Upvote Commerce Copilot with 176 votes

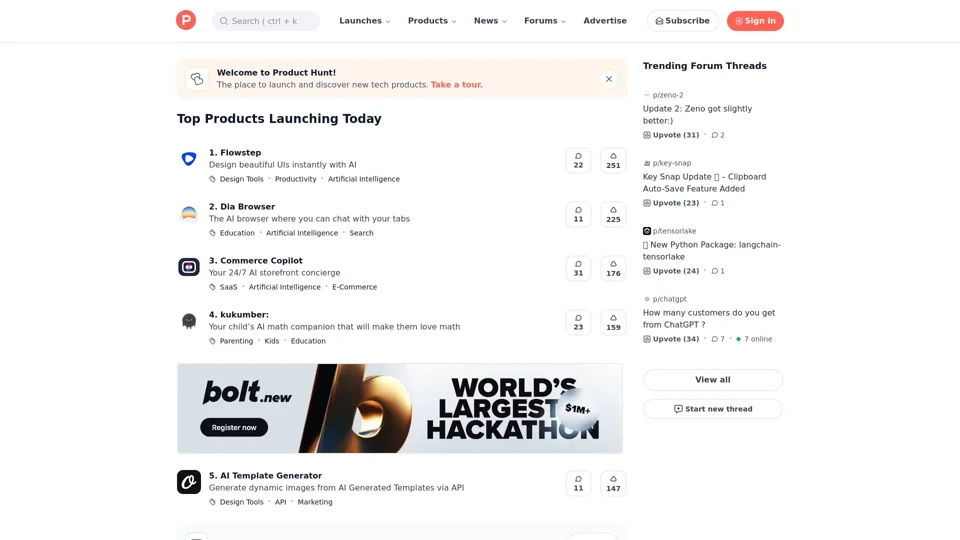coord(613,268)
